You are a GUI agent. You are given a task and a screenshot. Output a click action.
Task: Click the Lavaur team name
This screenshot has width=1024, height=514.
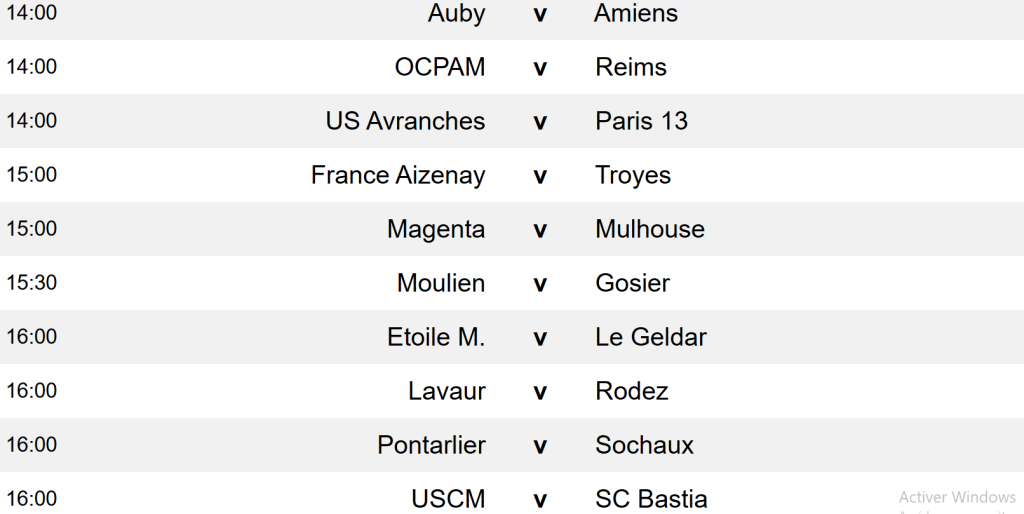[x=447, y=392]
